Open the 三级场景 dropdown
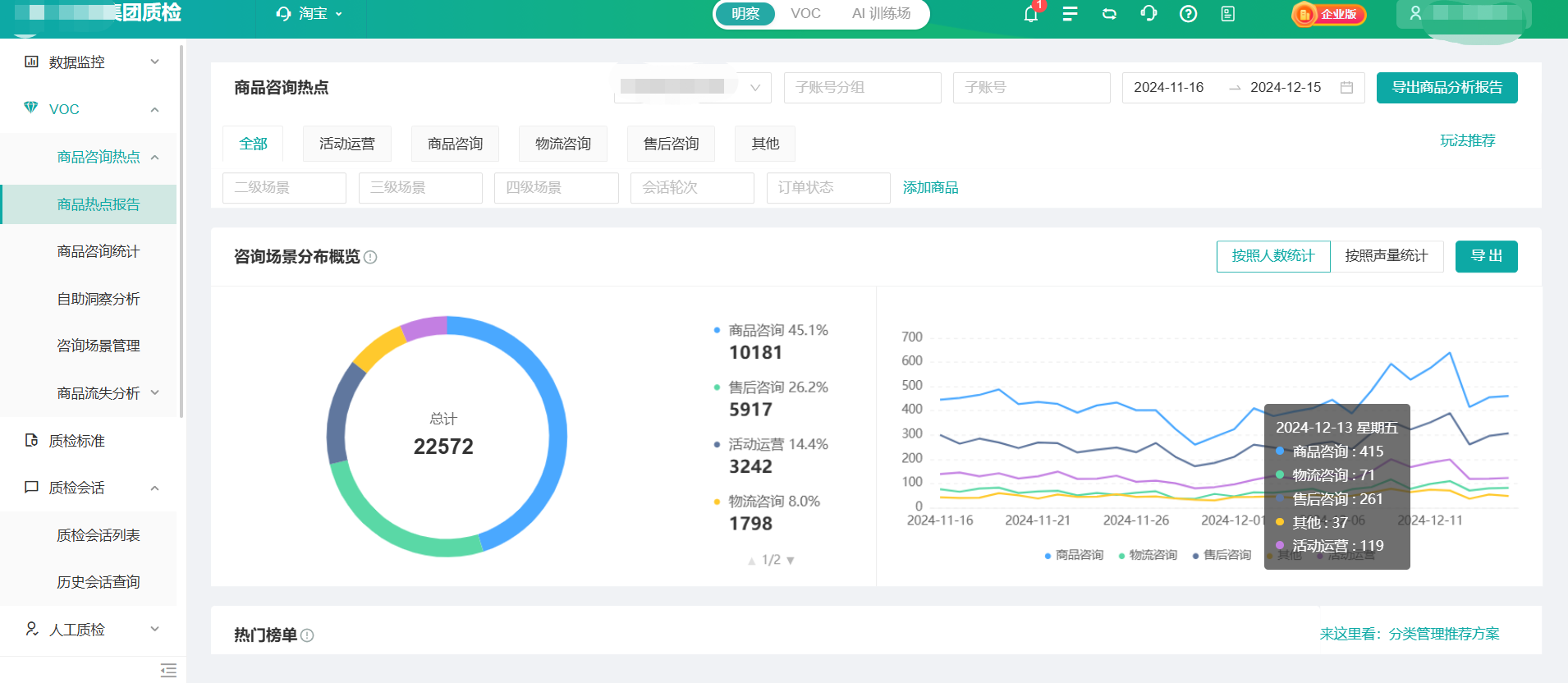1568x683 pixels. coord(420,188)
